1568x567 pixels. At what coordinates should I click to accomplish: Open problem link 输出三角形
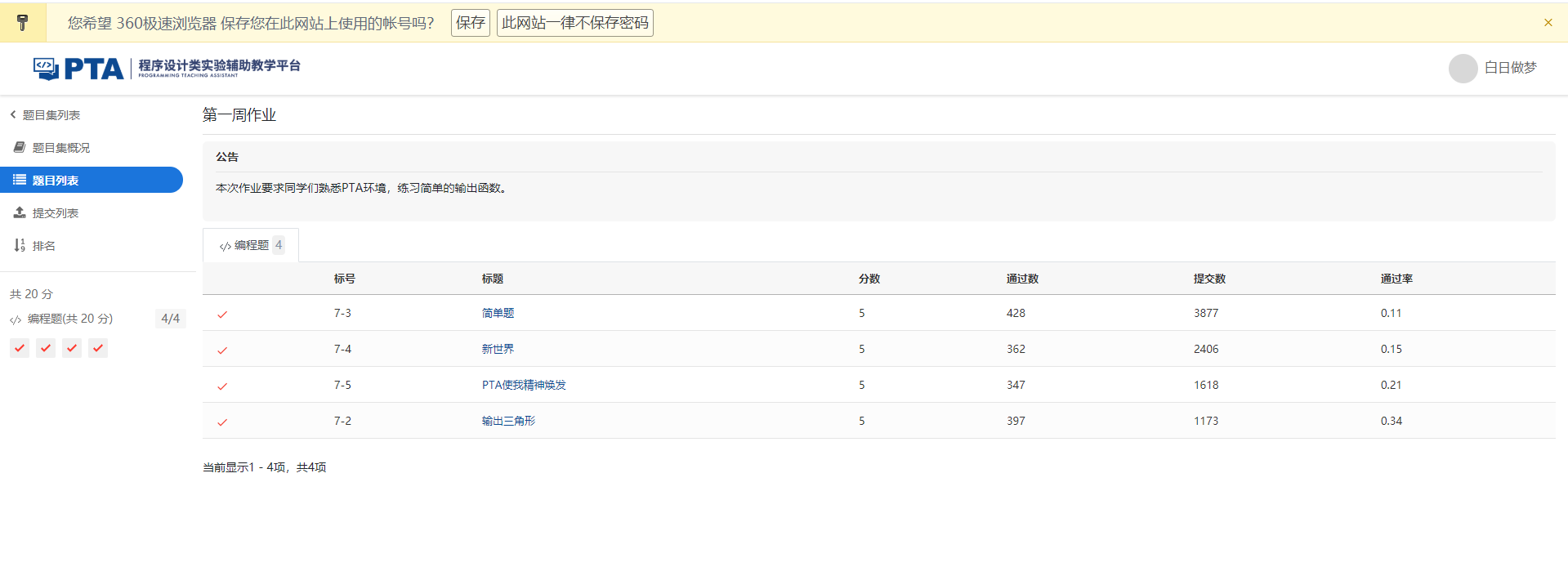point(508,421)
